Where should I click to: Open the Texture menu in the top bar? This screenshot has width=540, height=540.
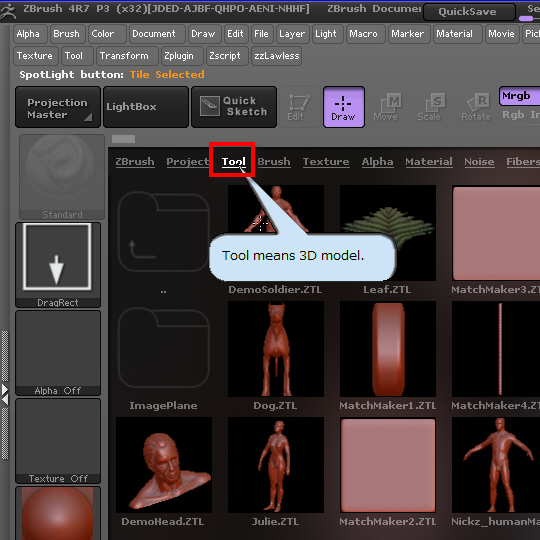(35, 56)
